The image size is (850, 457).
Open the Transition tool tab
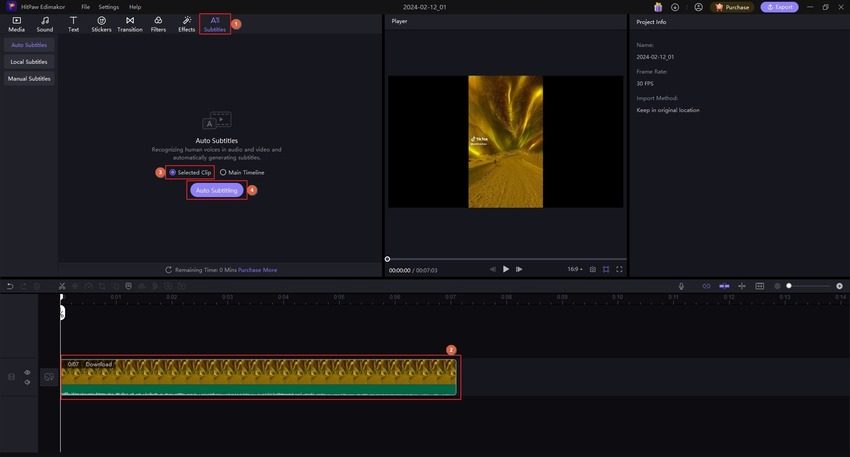coord(130,23)
